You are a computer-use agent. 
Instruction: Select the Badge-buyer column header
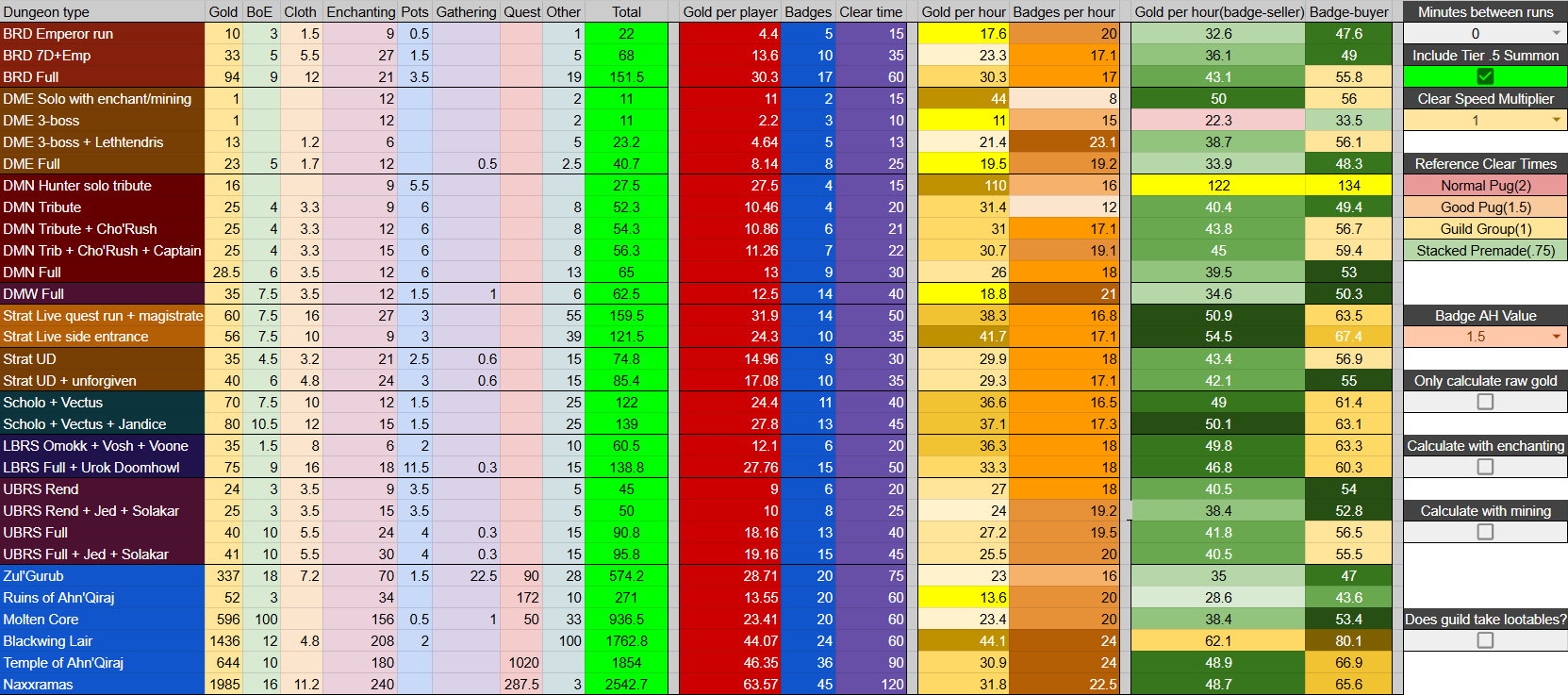pyautogui.click(x=1349, y=12)
